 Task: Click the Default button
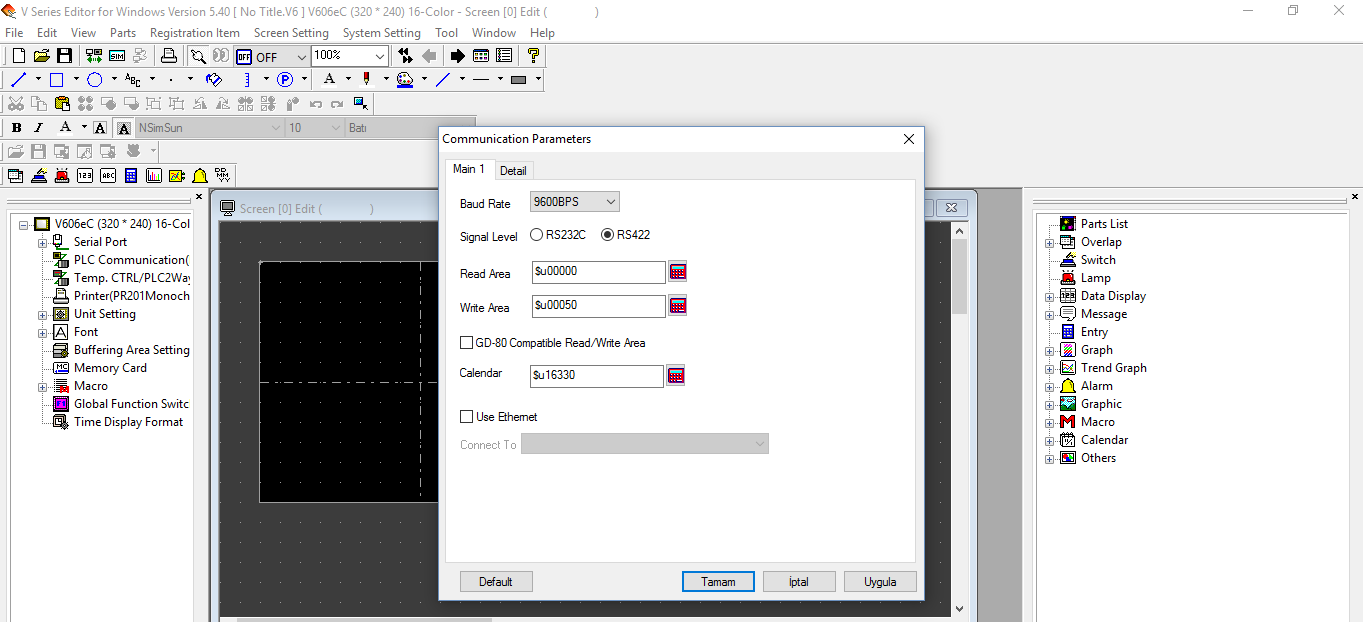pos(496,582)
